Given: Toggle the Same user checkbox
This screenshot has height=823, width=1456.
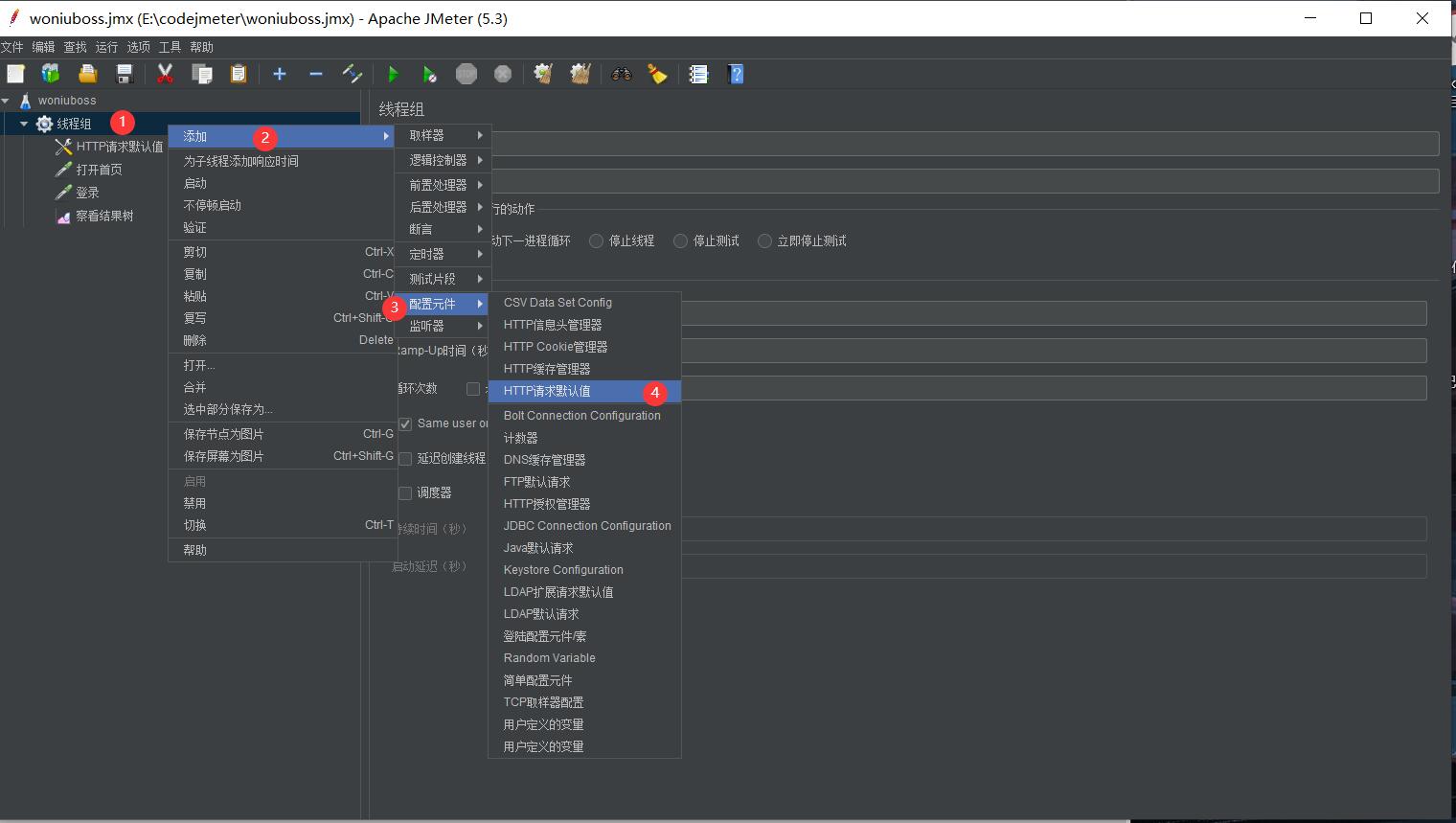Looking at the screenshot, I should pyautogui.click(x=406, y=423).
